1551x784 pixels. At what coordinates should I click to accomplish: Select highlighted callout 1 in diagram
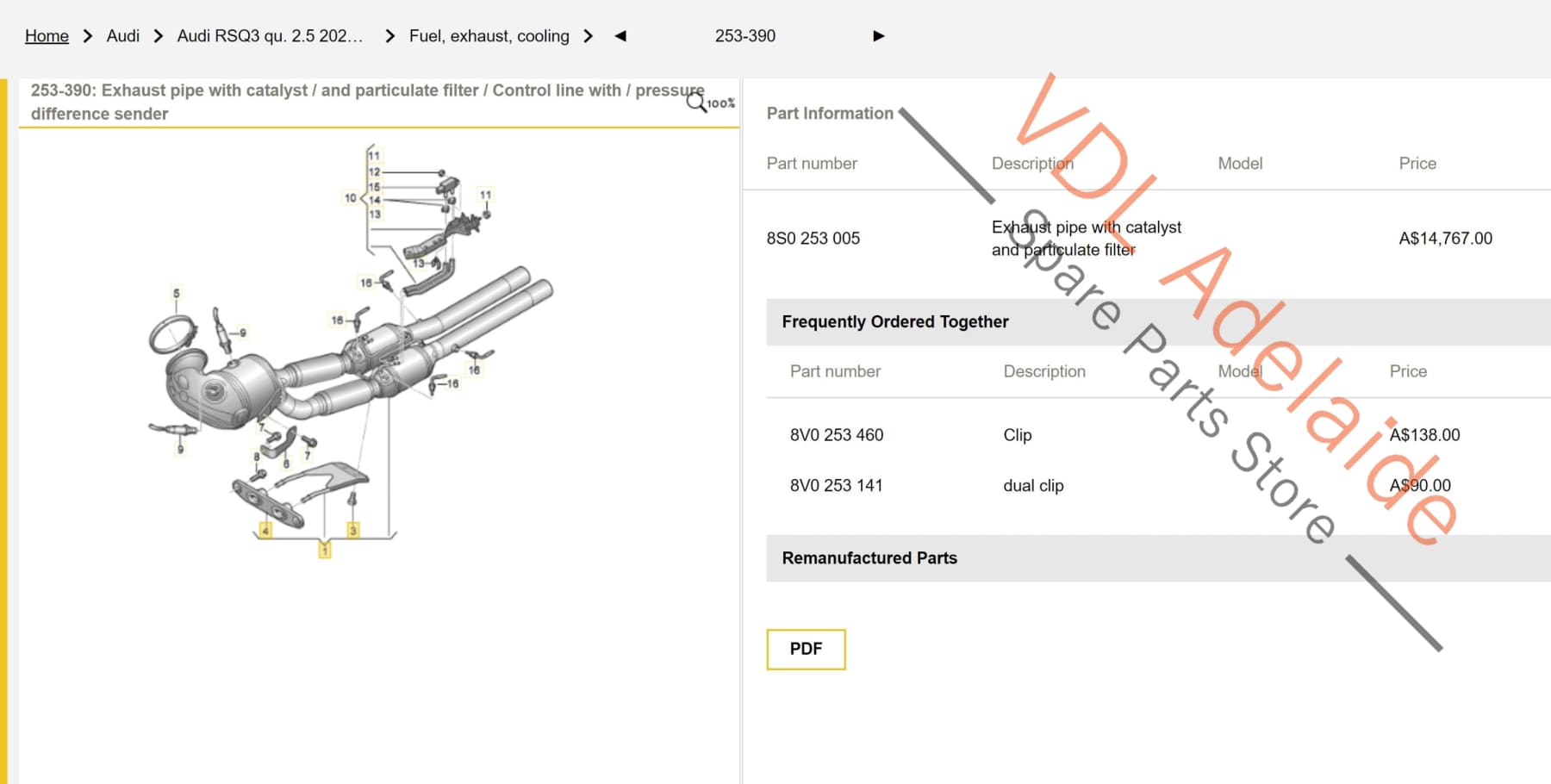(x=325, y=550)
